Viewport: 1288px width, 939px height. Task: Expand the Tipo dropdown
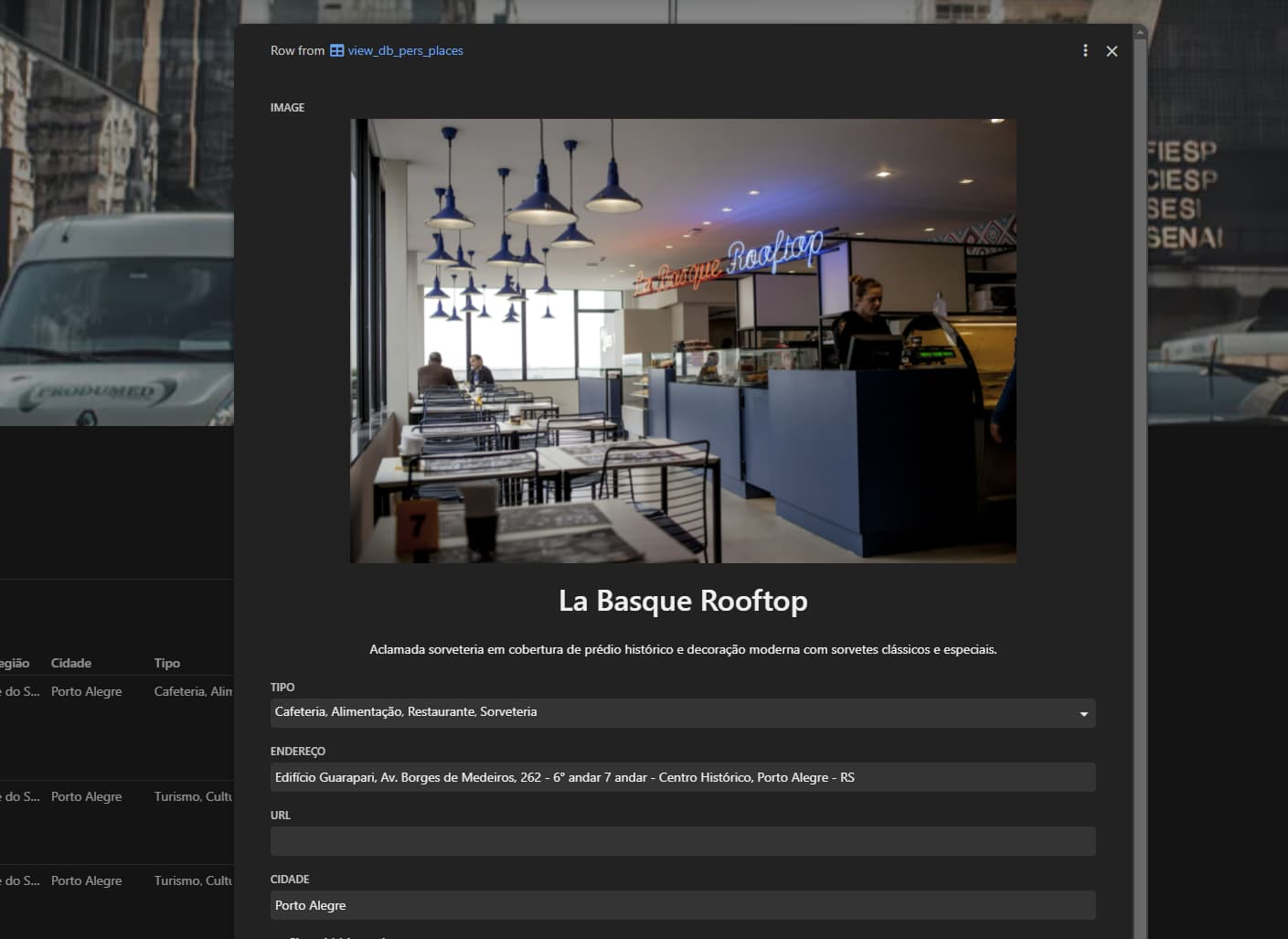click(x=683, y=712)
